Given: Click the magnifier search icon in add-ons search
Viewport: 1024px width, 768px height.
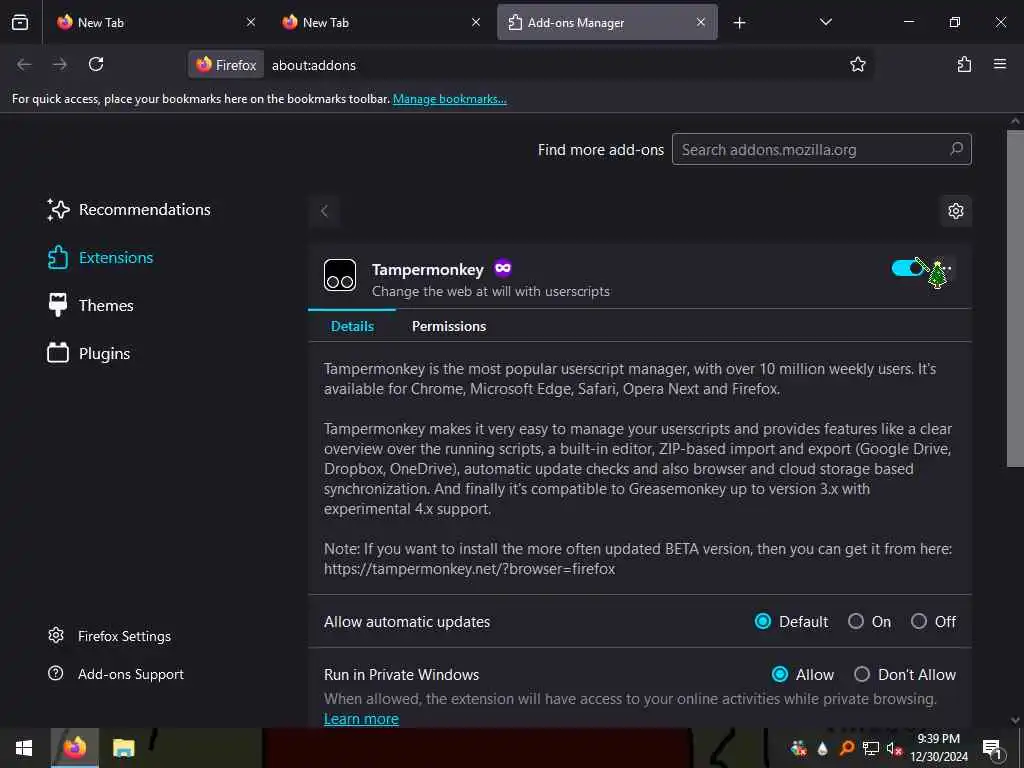Looking at the screenshot, I should (956, 149).
